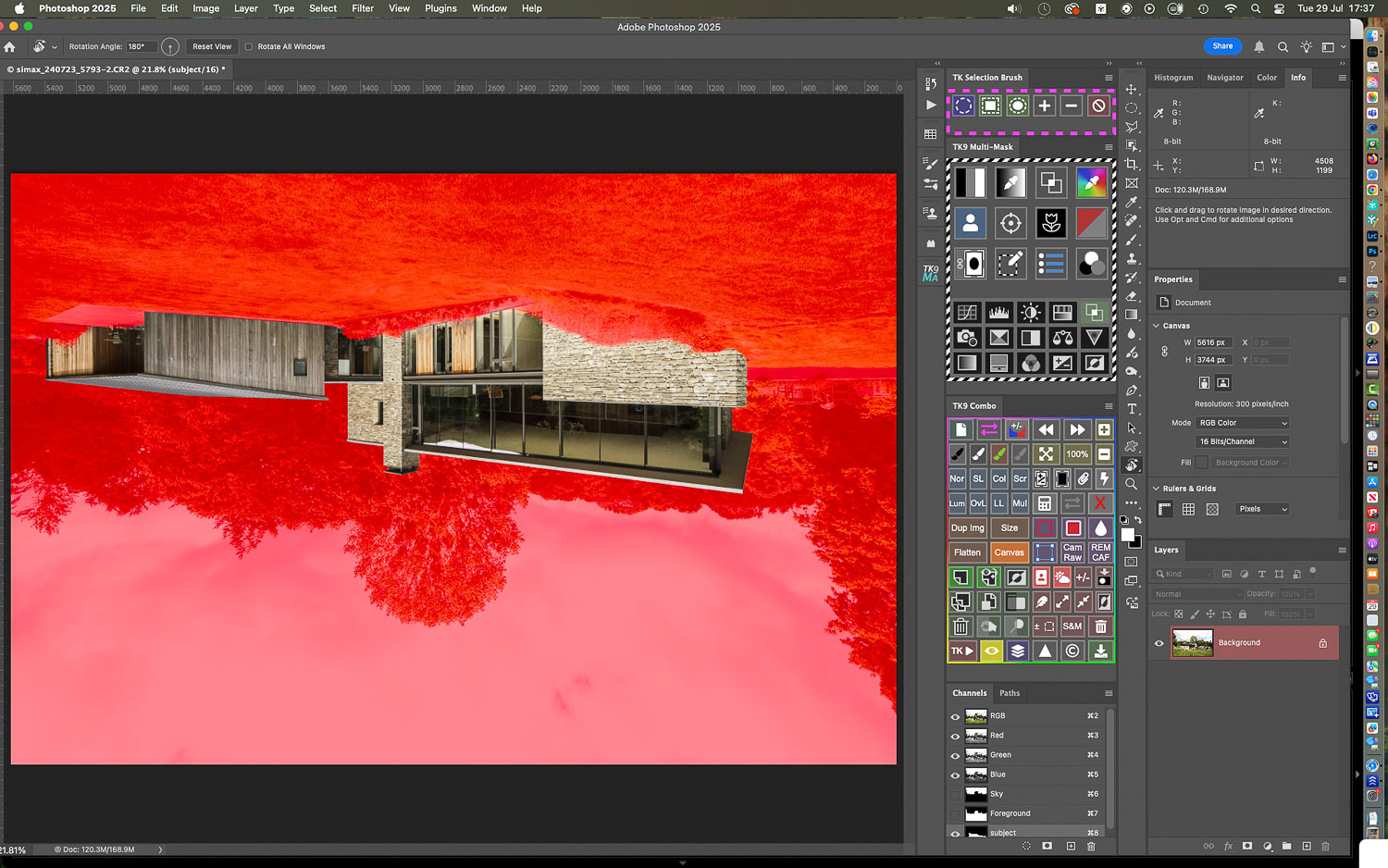Viewport: 1388px width, 868px height.
Task: Click Dup Img in TK9 Combo
Action: 967,528
